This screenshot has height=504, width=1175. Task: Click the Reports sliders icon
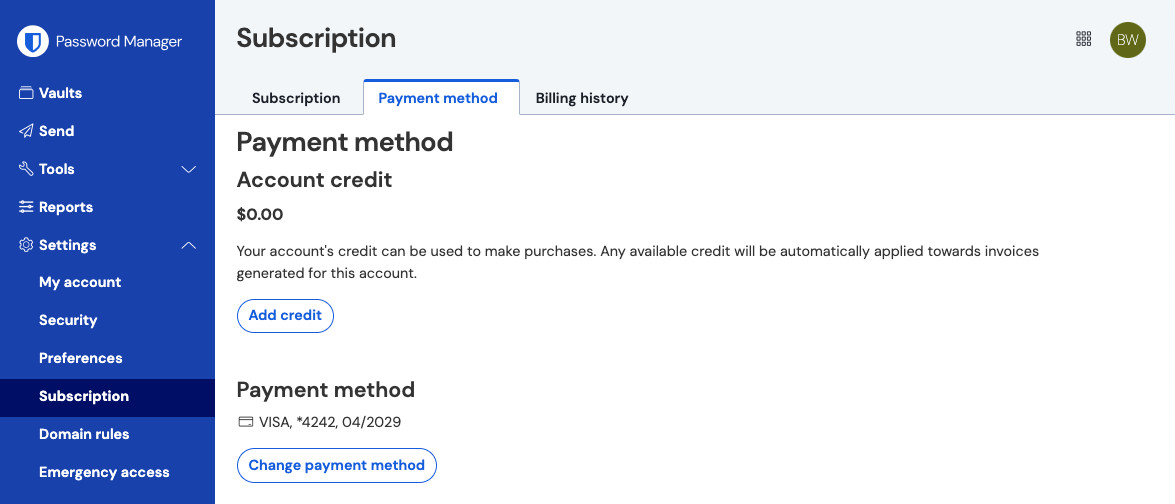click(27, 207)
